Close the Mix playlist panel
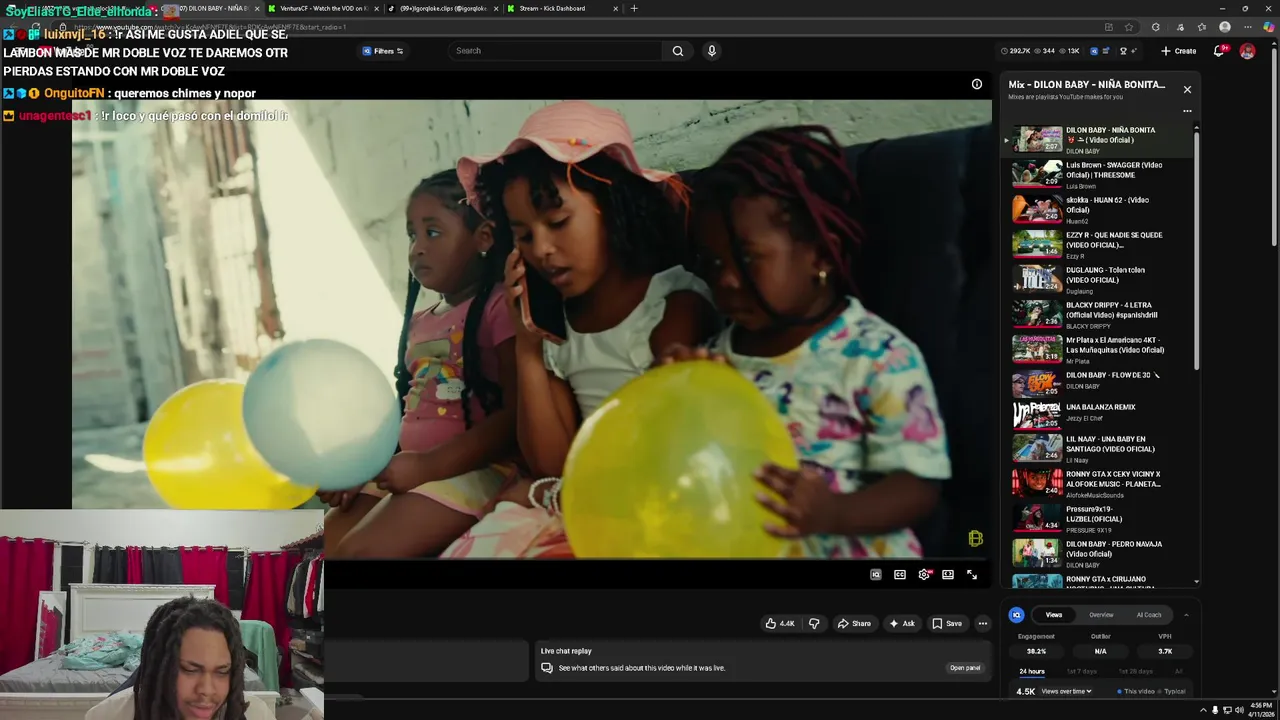 coord(1187,89)
